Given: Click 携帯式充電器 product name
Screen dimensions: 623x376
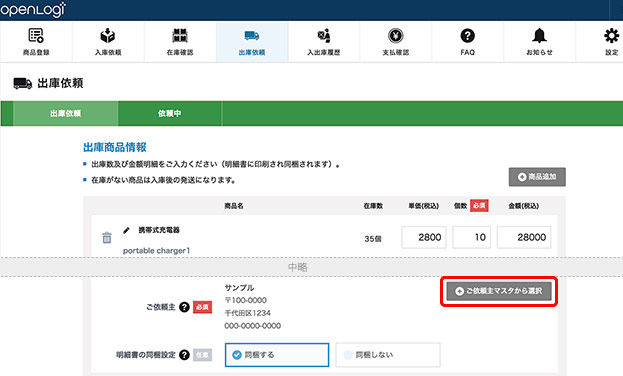Looking at the screenshot, I should [159, 230].
